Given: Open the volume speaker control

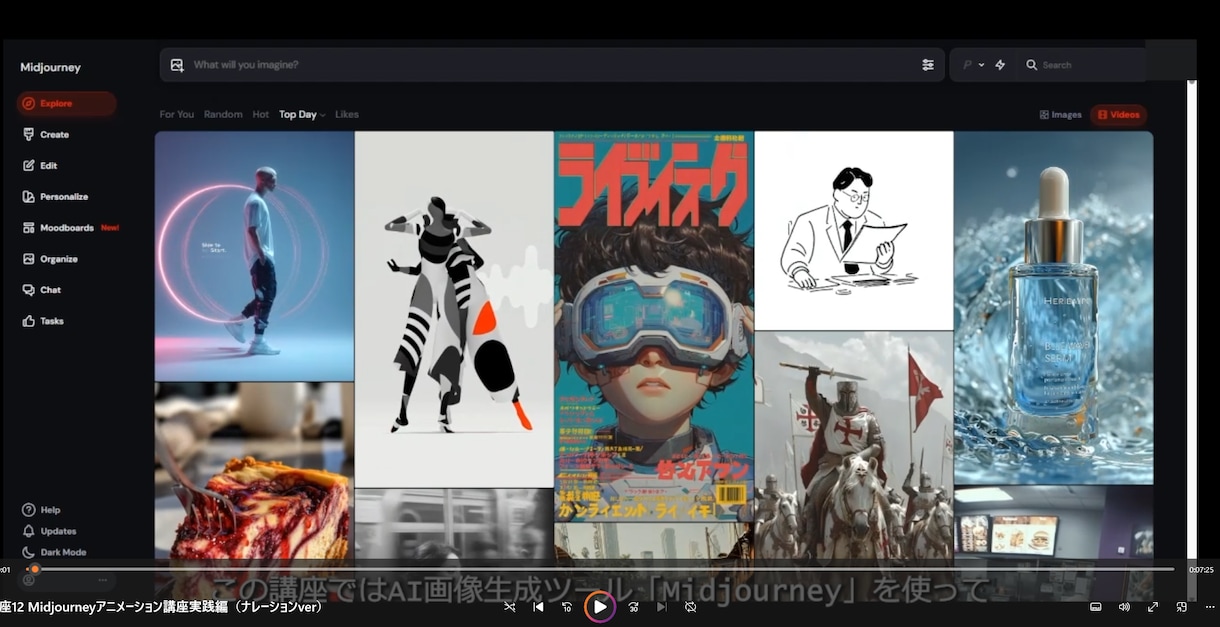Looking at the screenshot, I should (x=1124, y=606).
